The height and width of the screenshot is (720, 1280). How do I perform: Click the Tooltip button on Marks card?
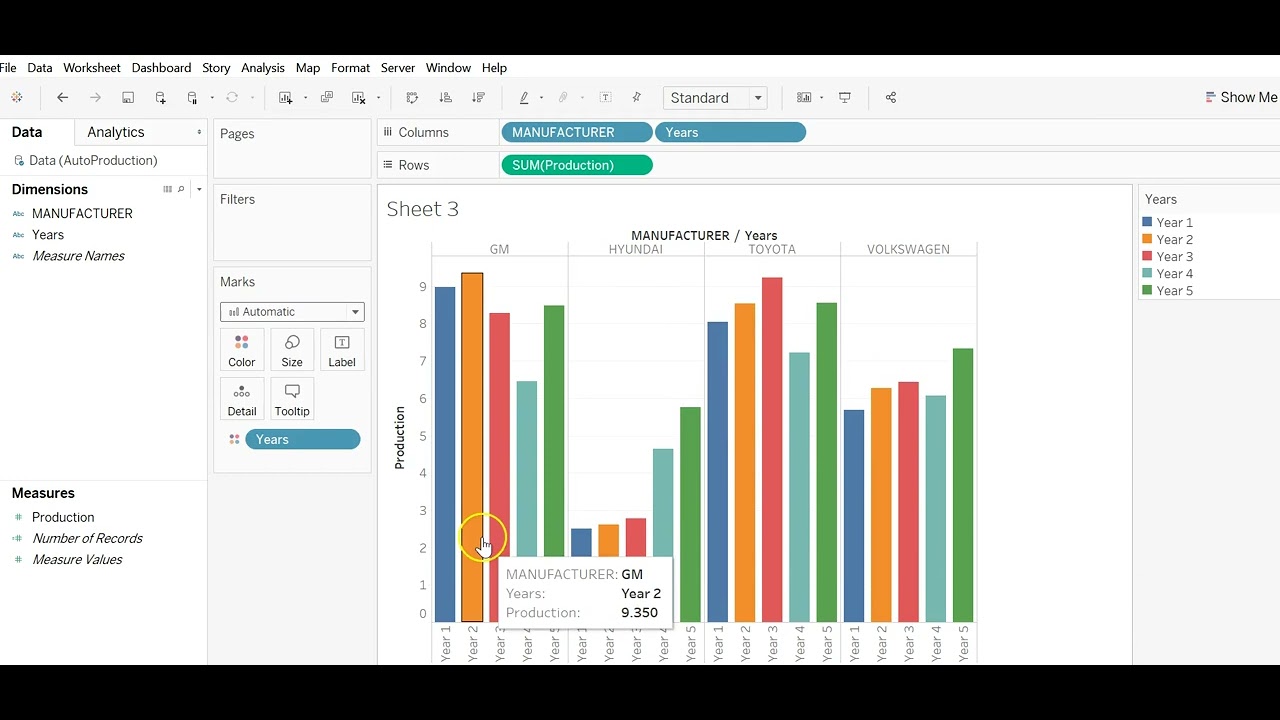tap(292, 400)
